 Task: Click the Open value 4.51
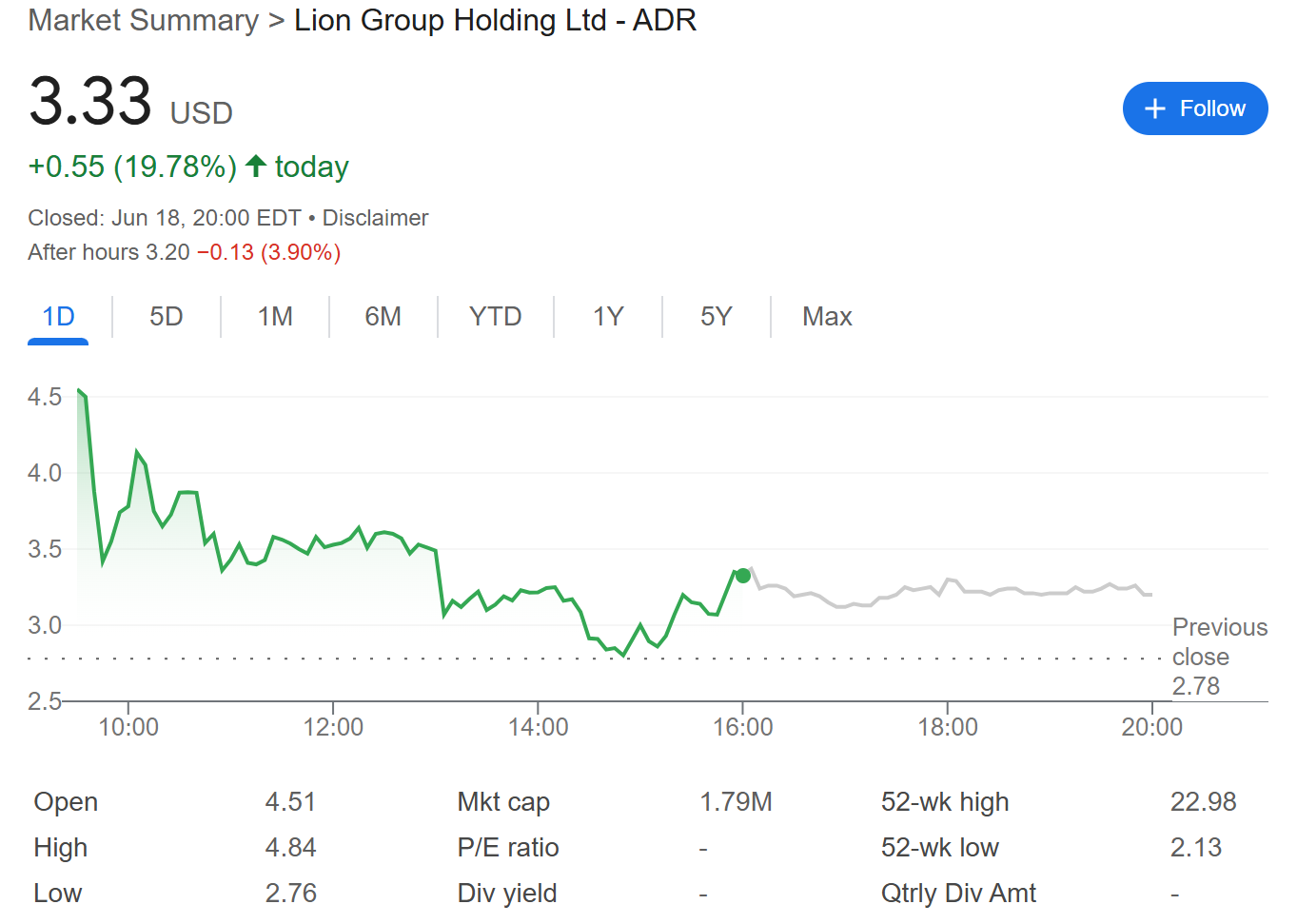click(x=290, y=802)
